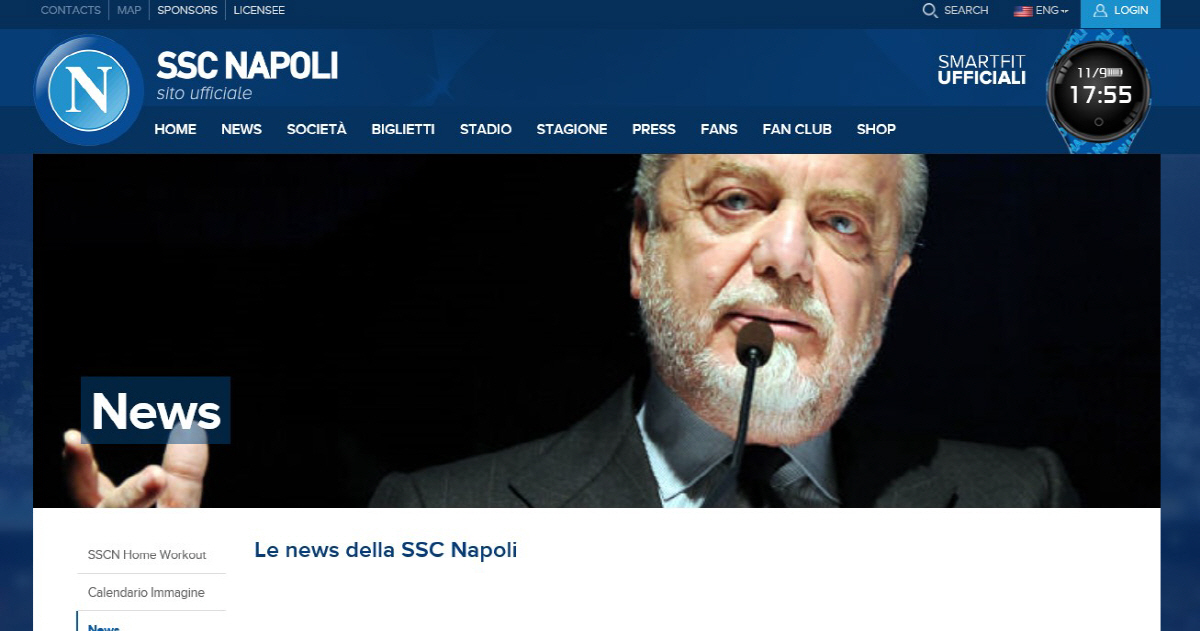Screen dimensions: 1200x631
Task: Select the FAN CLUB navigation item
Action: point(797,129)
